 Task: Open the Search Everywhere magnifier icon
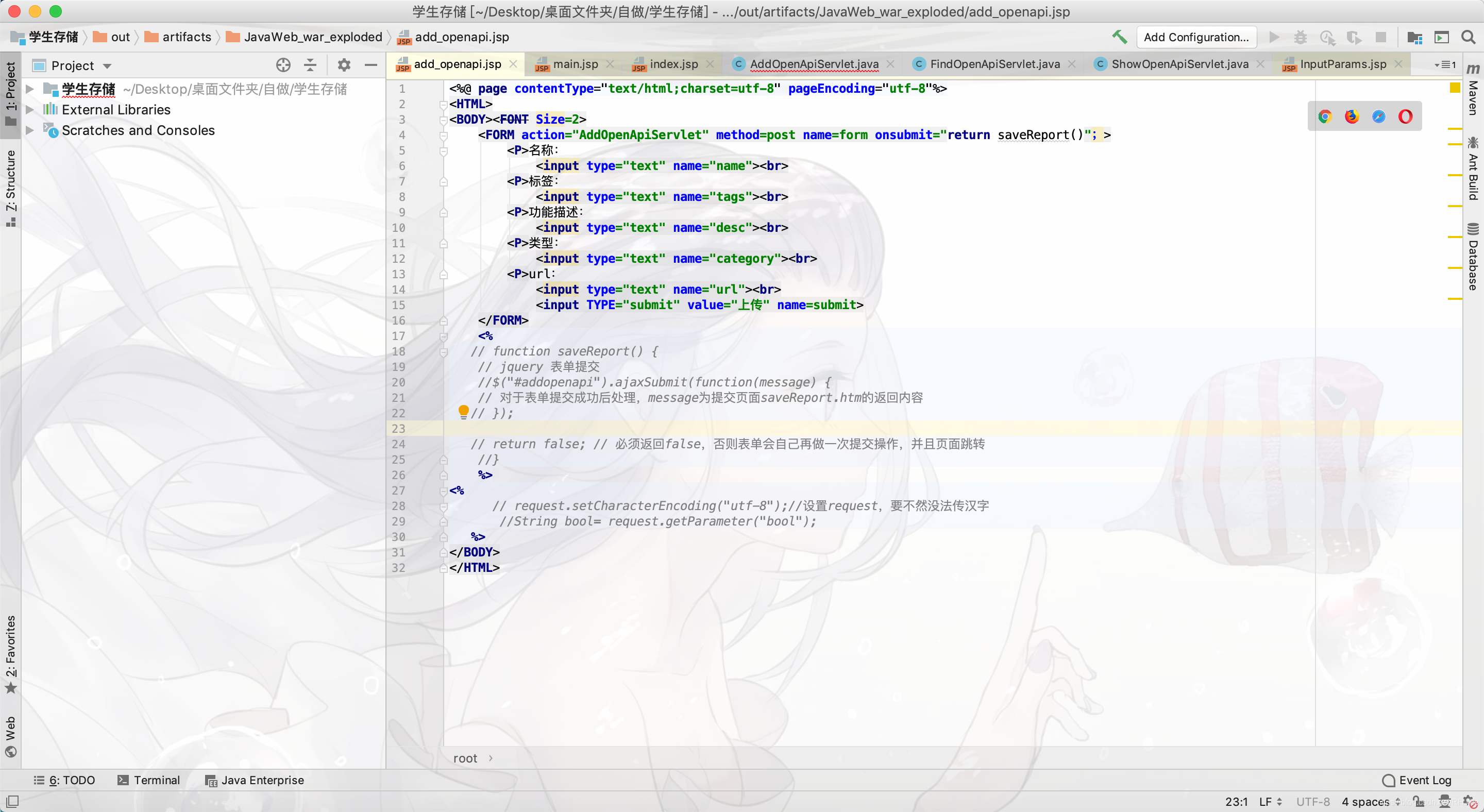point(1468,38)
